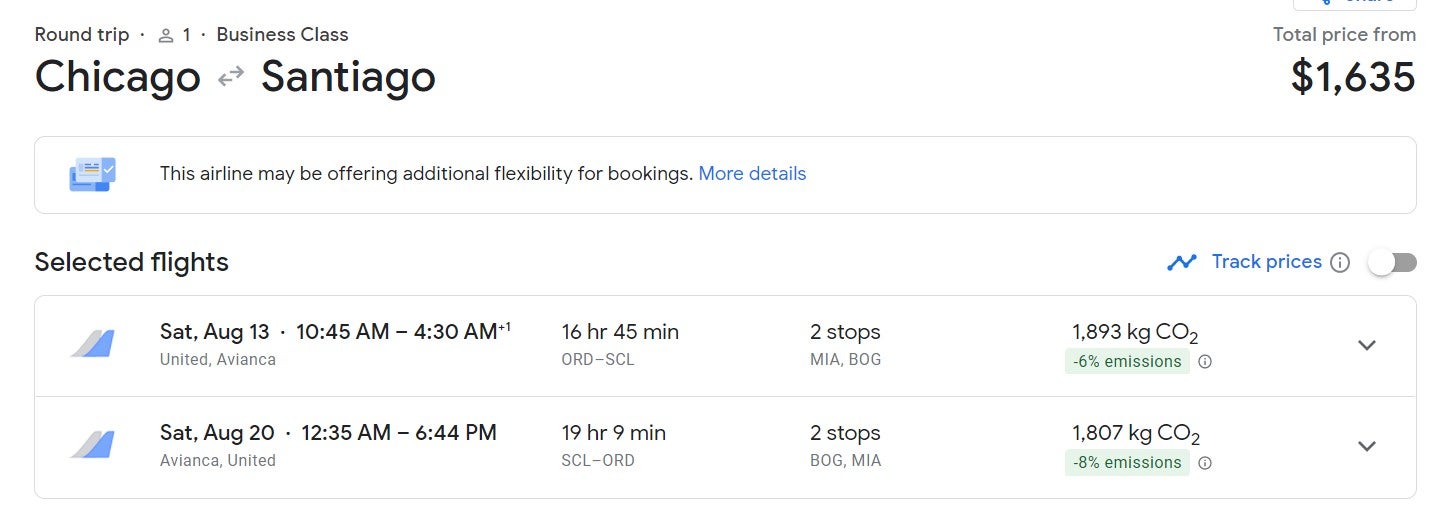Open the More details link
Viewport: 1441px width, 523px height.
tap(752, 174)
